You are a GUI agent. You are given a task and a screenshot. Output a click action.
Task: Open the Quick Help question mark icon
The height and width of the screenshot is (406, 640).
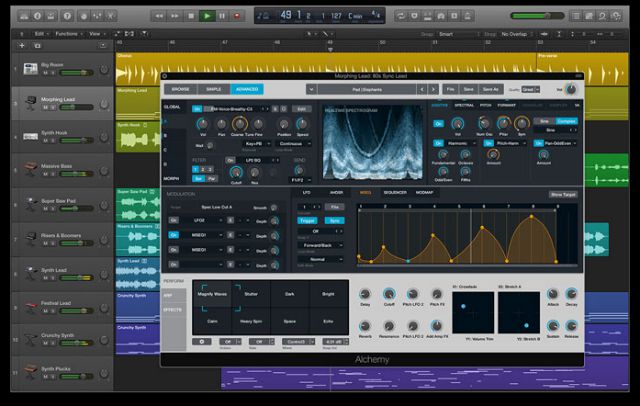click(67, 16)
